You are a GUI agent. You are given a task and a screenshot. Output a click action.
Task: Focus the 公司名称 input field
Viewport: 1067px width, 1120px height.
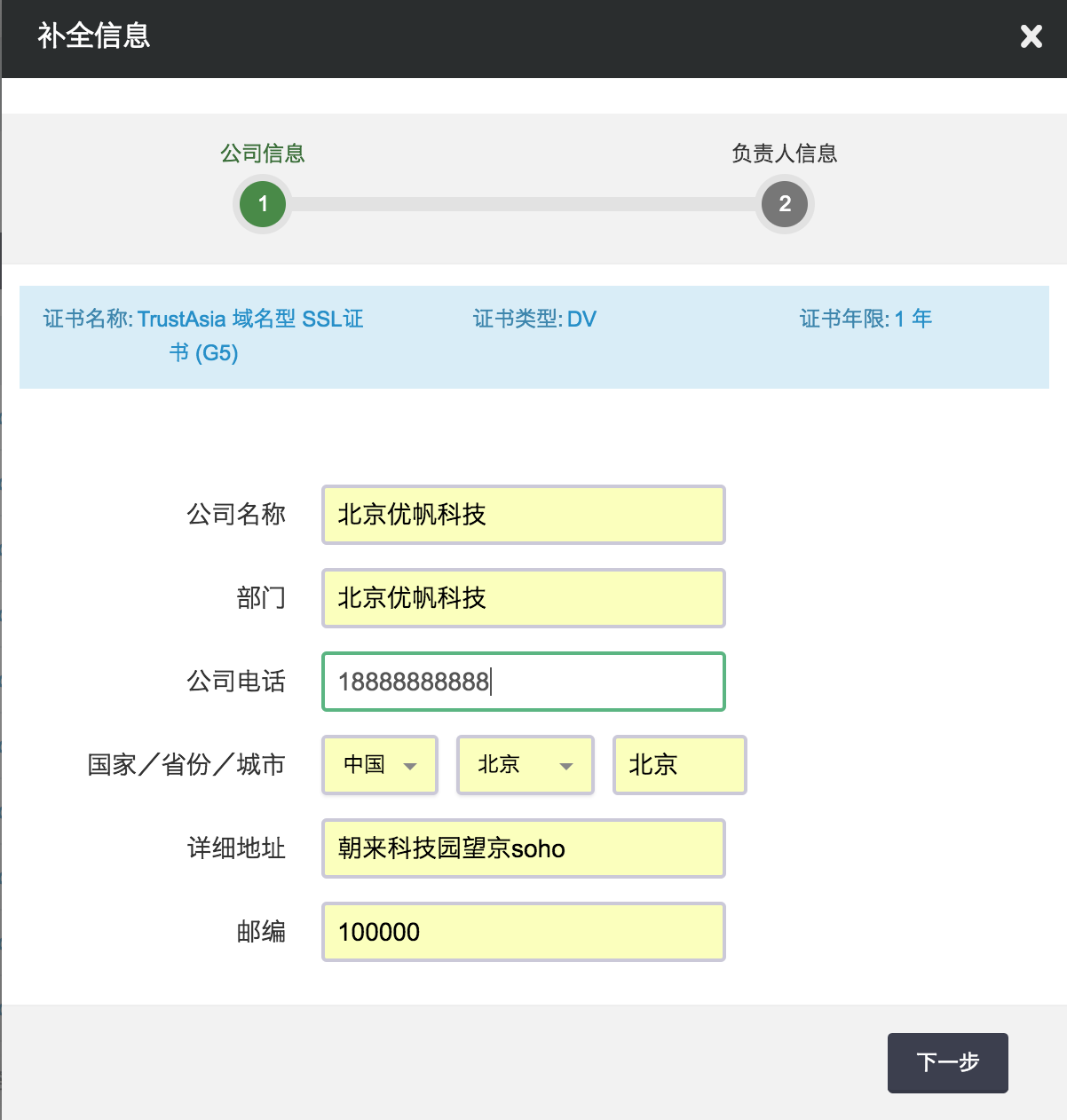click(523, 515)
